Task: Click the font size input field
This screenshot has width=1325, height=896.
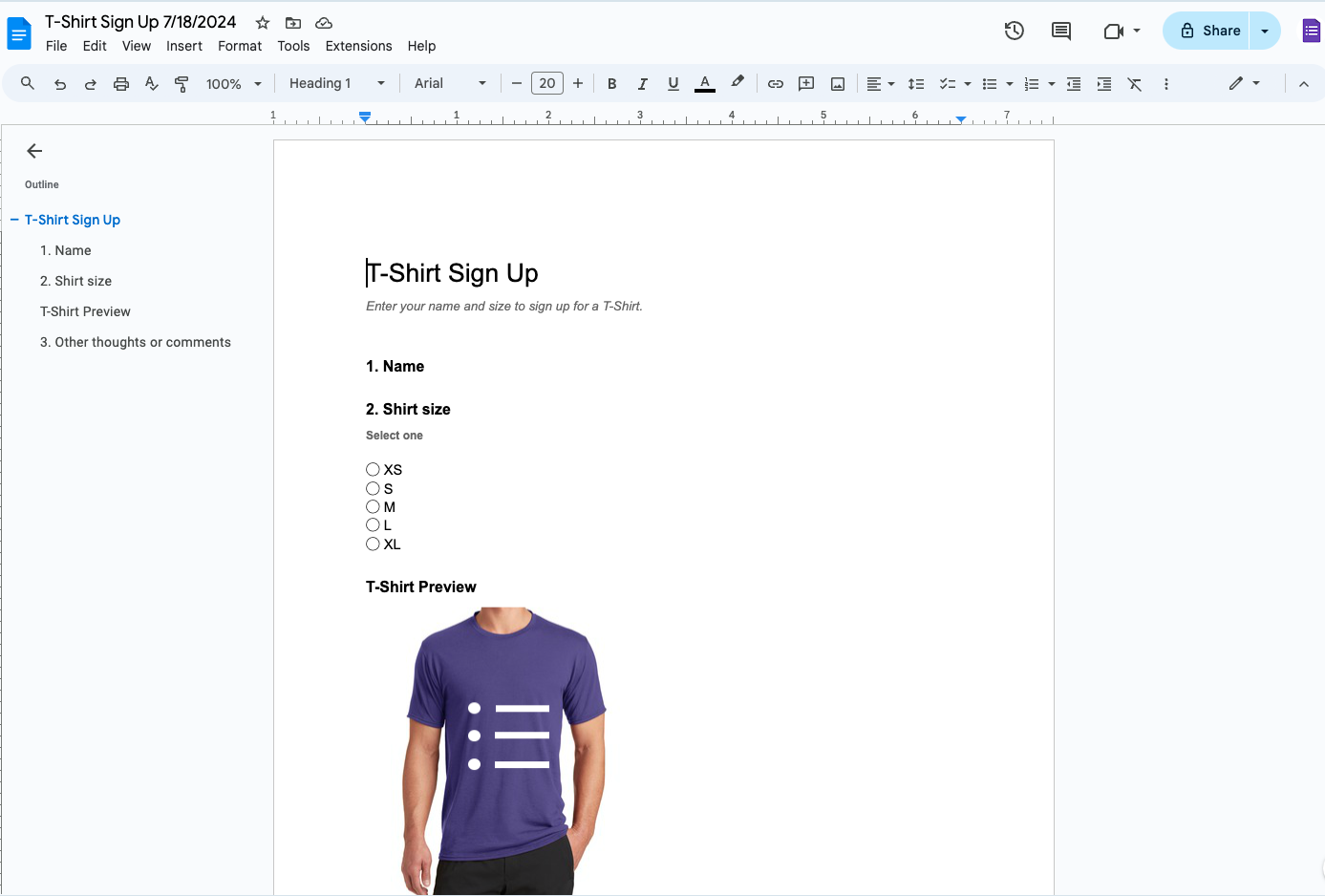Action: pos(546,83)
